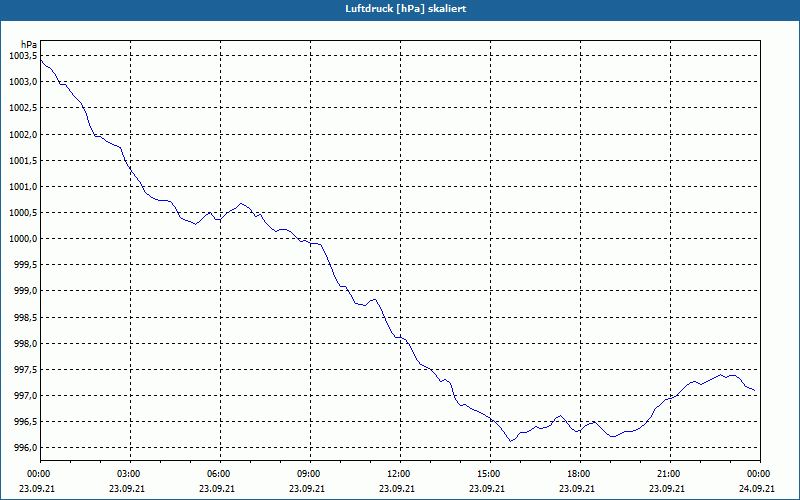Viewport: 800px width, 500px height.
Task: Select the 998,5 y-axis label
Action: click(x=26, y=317)
